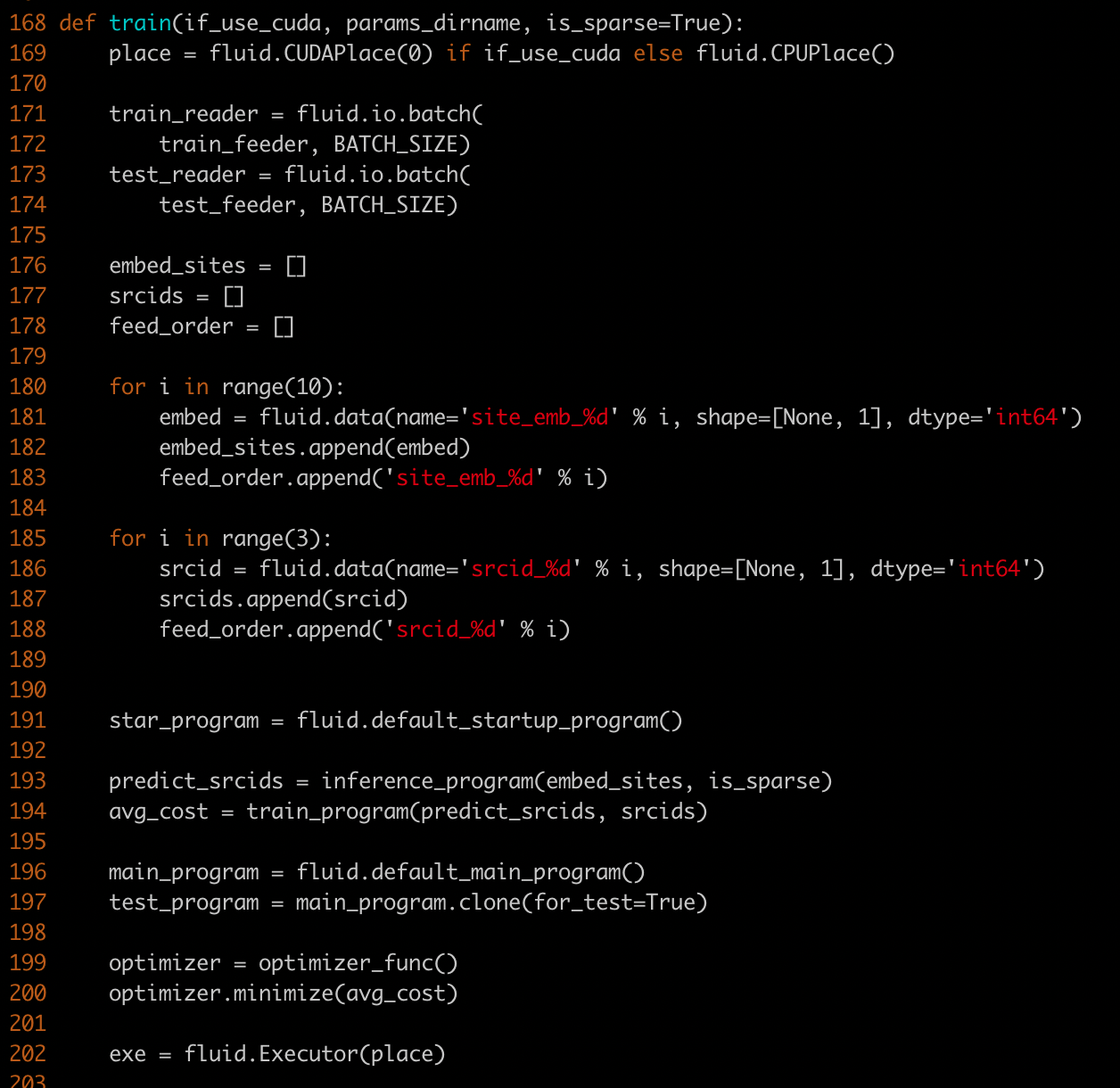Click 'embed_sites.append(embed)' on line 182
Screen dimensions: 1120x1088
(315, 447)
